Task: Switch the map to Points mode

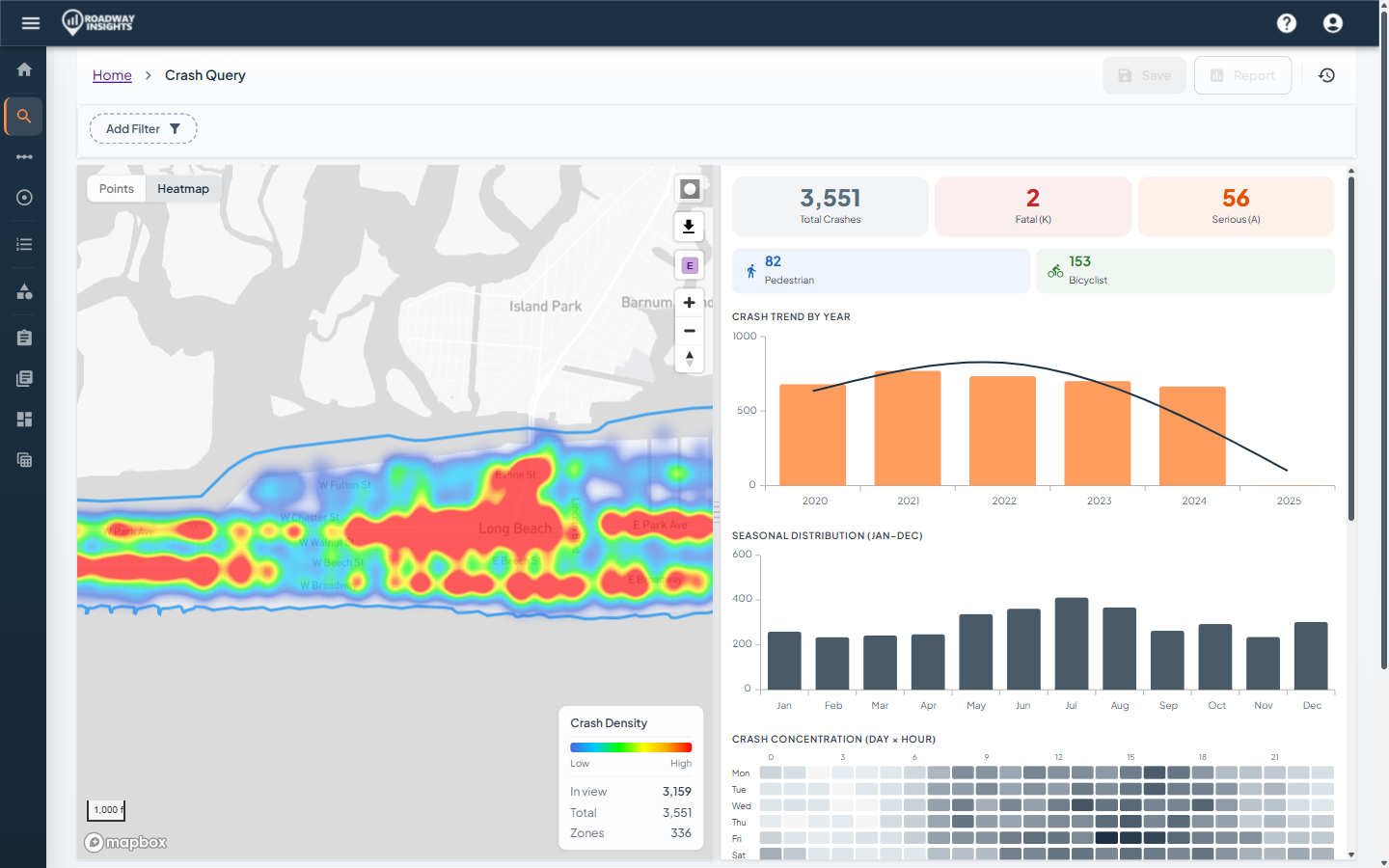Action: pyautogui.click(x=116, y=188)
